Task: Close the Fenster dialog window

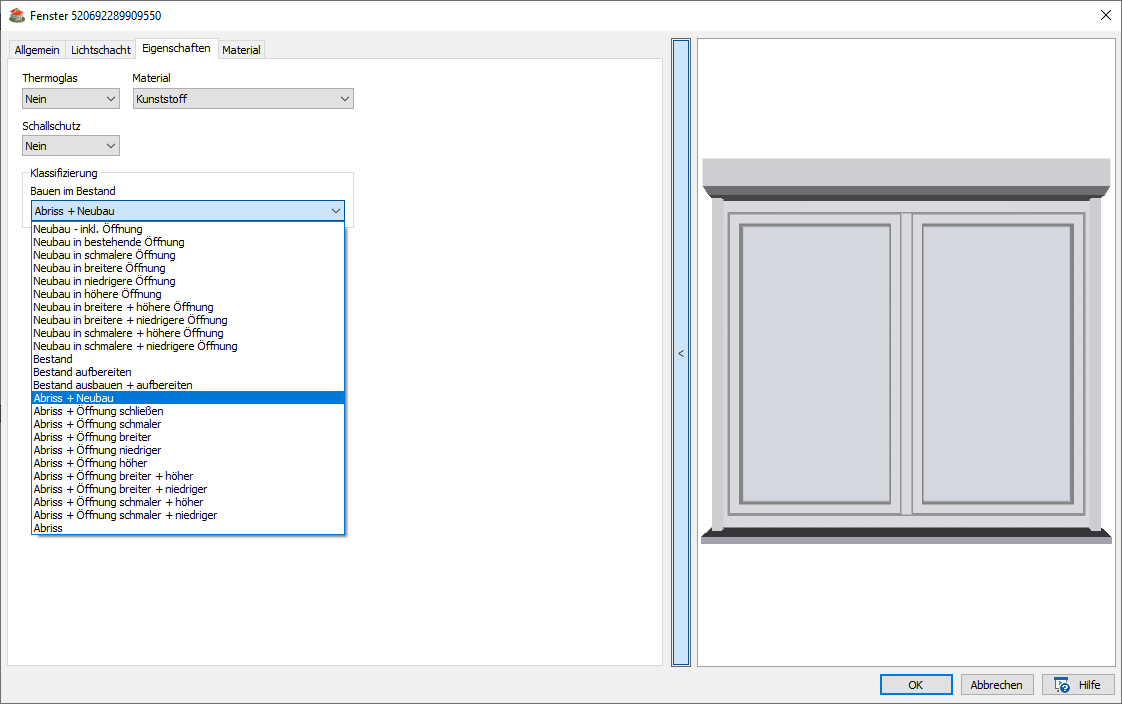Action: point(1105,15)
